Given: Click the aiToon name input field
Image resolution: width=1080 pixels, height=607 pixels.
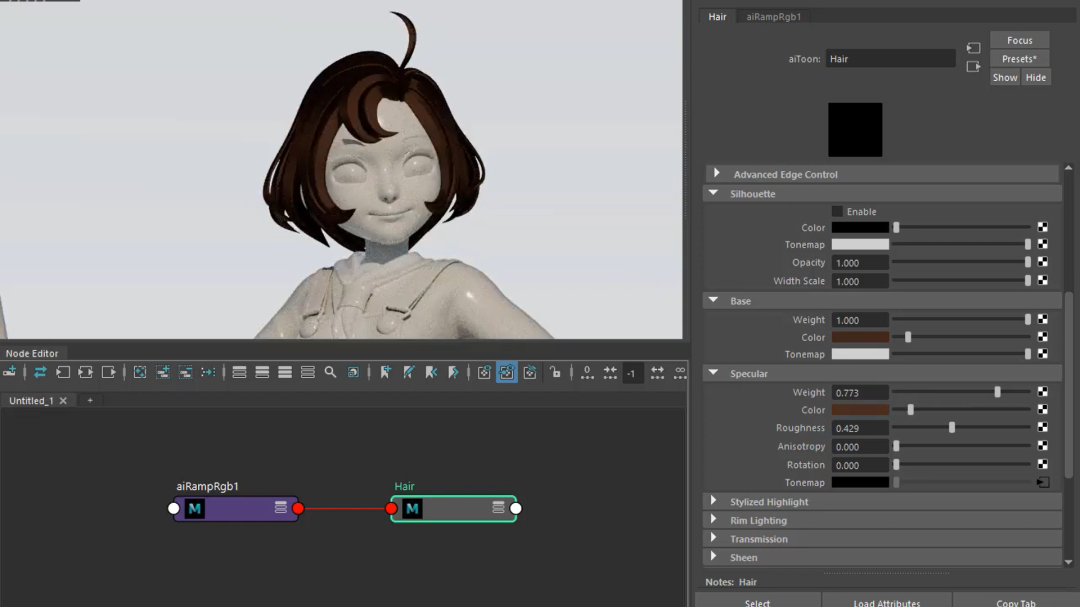Looking at the screenshot, I should click(890, 59).
